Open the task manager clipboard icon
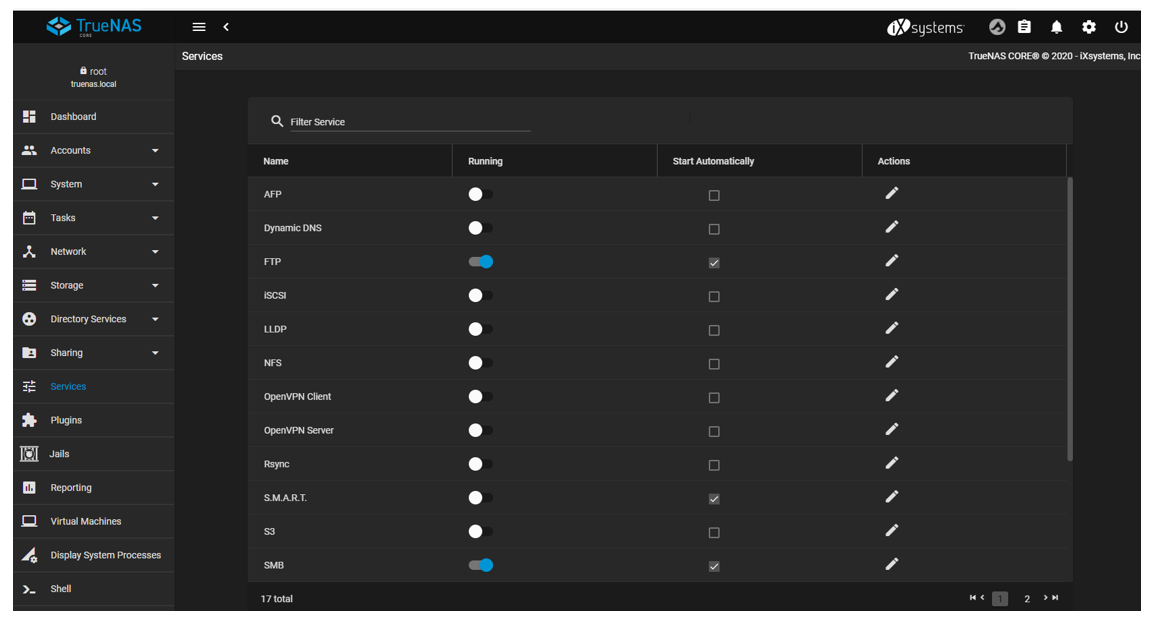This screenshot has height=624, width=1153. 1024,27
